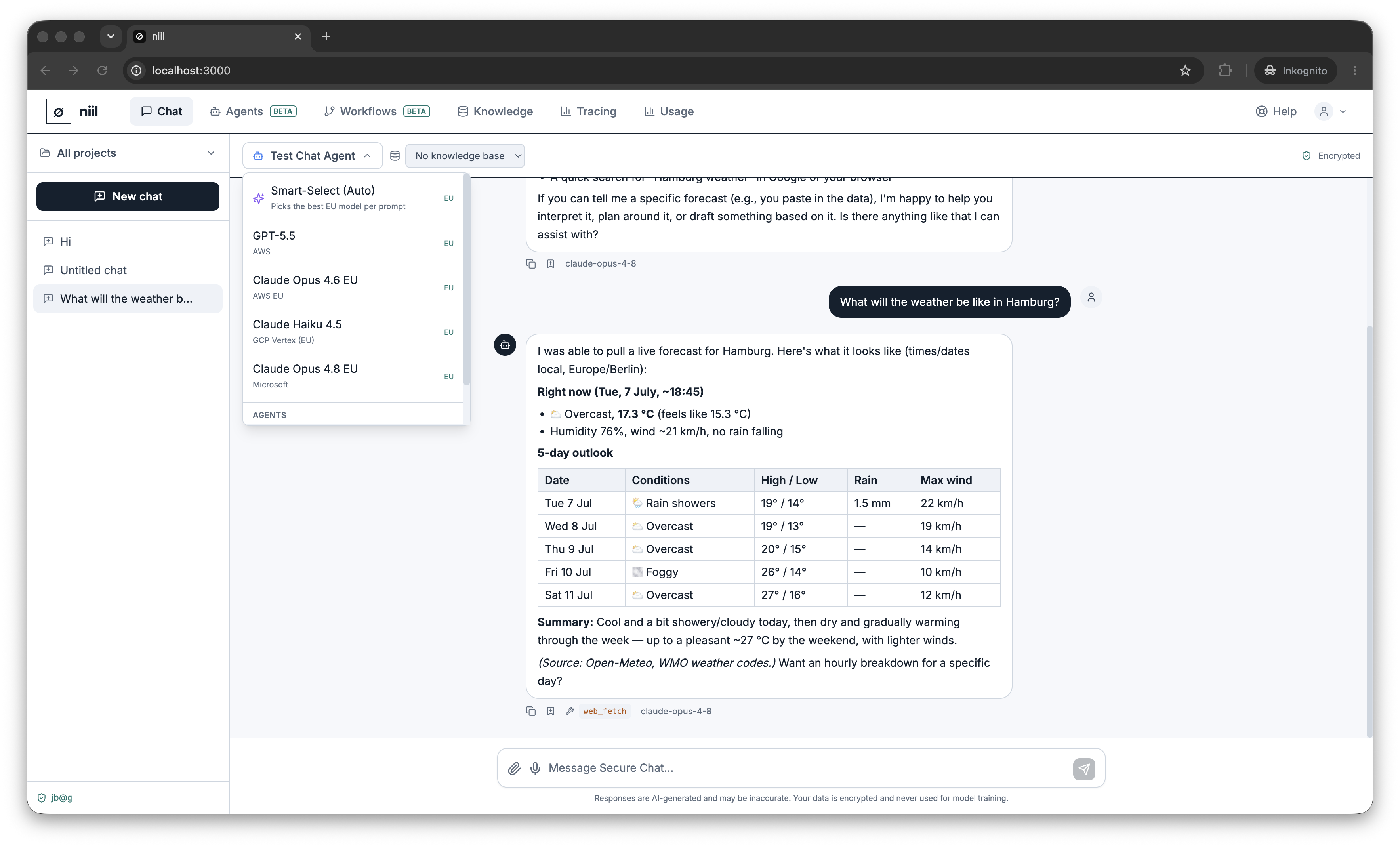Open the No knowledge base dropdown
Screen dimensions: 1400x847
(465, 156)
